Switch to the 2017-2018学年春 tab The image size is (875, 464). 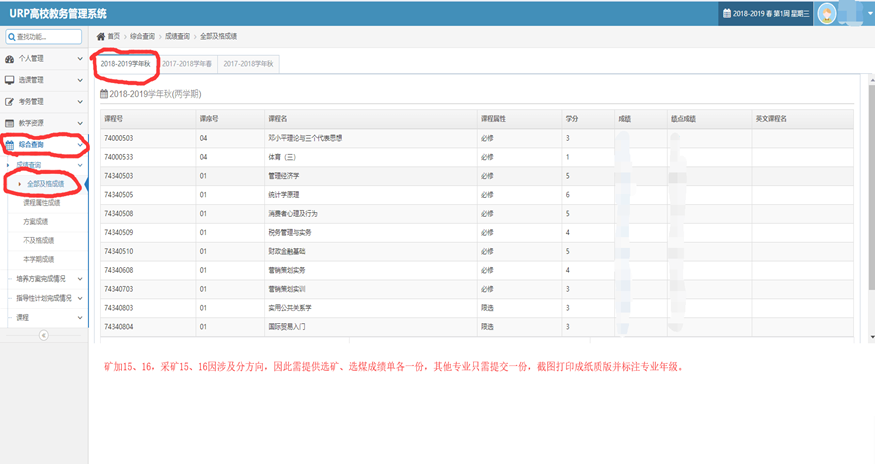[x=186, y=63]
